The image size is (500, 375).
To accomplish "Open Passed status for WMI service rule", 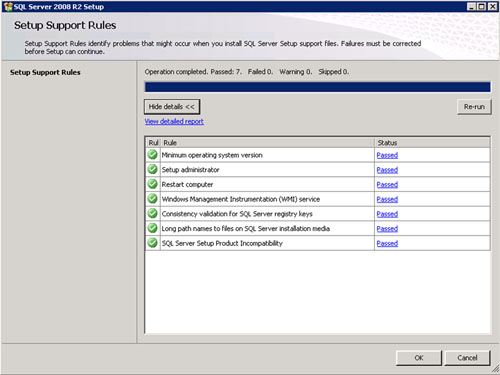I will (x=387, y=199).
